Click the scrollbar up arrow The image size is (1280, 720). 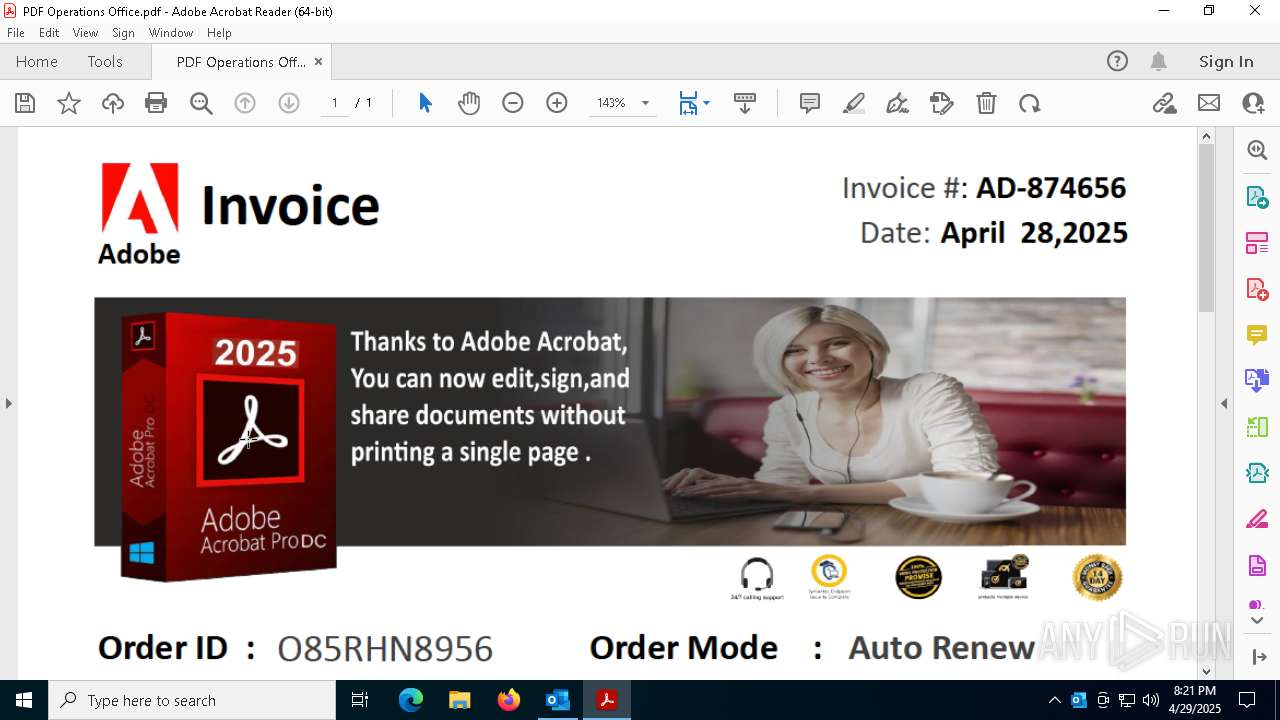tap(1206, 136)
